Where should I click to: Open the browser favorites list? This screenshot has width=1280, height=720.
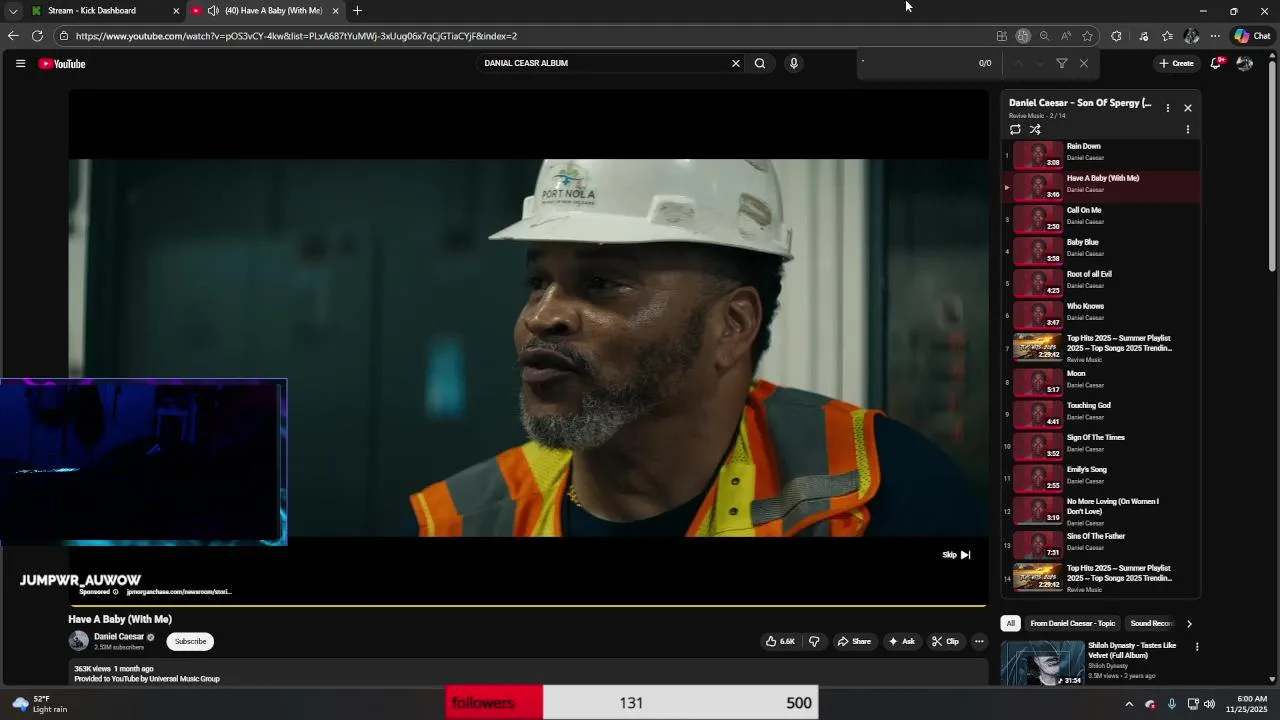[x=1167, y=36]
